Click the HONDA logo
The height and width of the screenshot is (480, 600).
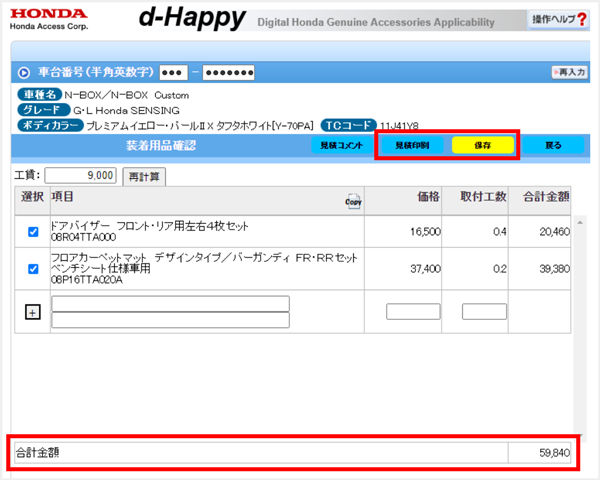pos(49,14)
